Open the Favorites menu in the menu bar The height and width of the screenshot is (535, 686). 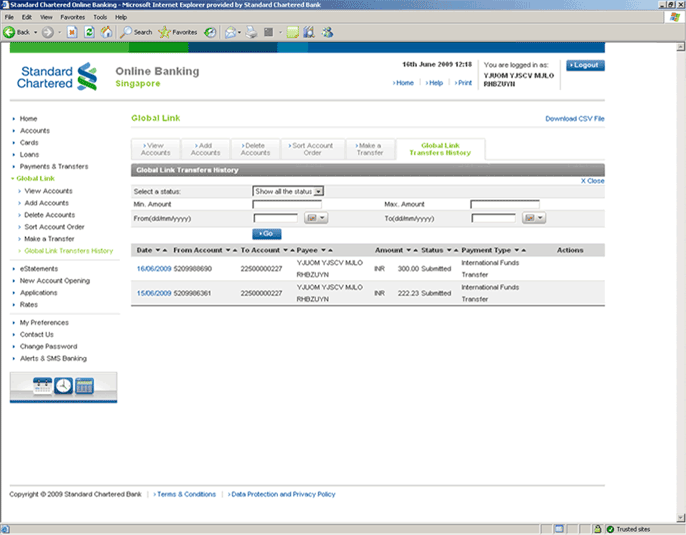pos(73,17)
